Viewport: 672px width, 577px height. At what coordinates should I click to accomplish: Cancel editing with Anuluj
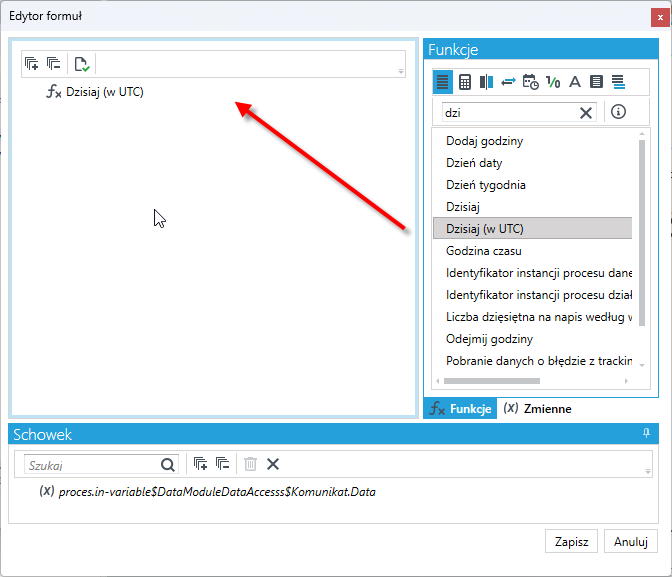coord(630,541)
